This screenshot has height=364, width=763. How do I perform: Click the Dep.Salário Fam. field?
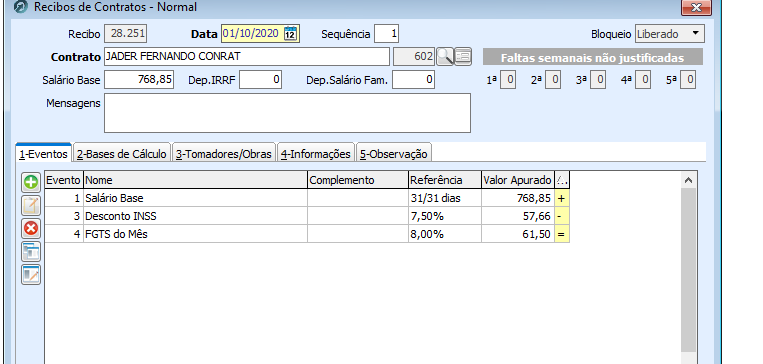coord(414,80)
